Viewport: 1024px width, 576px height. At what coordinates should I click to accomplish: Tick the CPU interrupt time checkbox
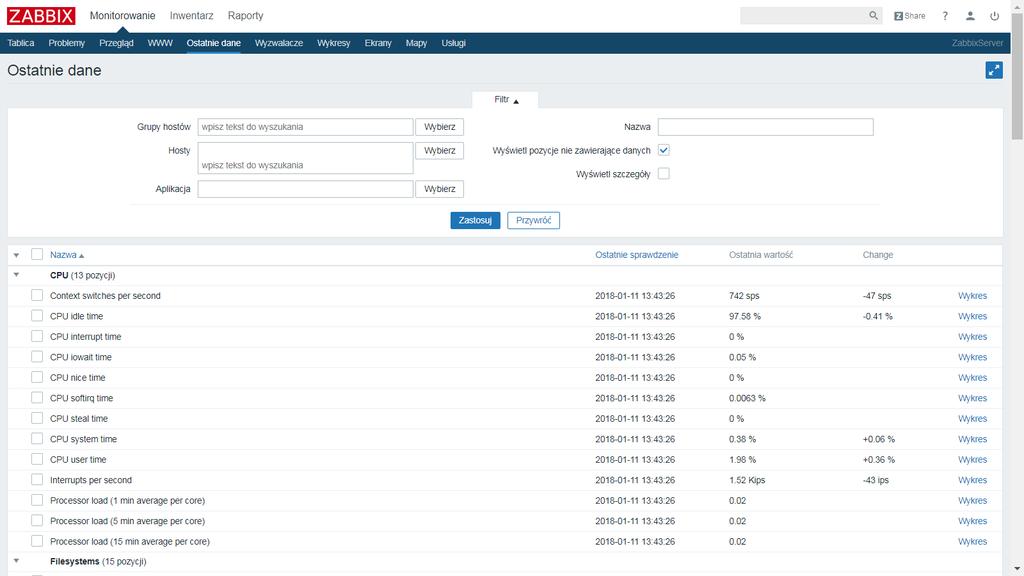[x=37, y=336]
